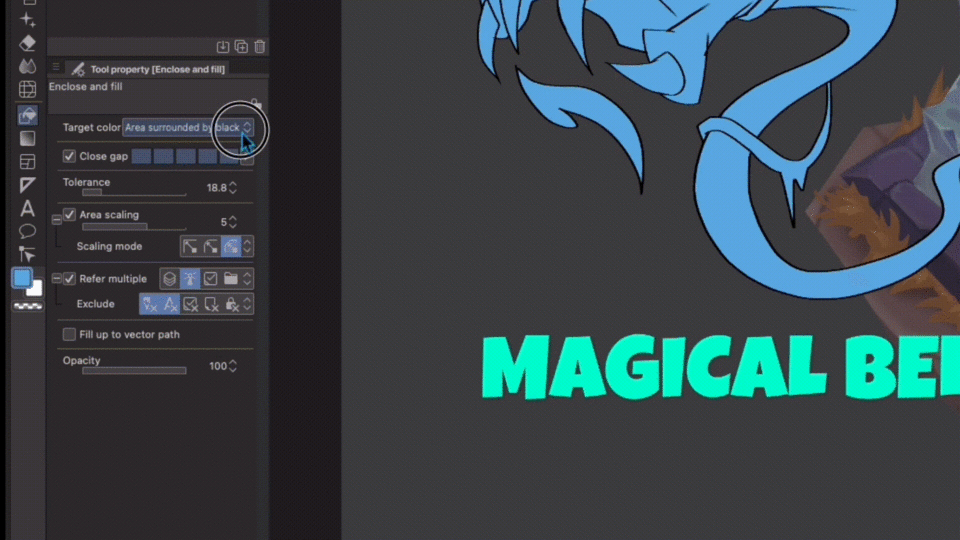Choose third highlighted Scaling mode icon
The height and width of the screenshot is (540, 960).
tap(231, 246)
